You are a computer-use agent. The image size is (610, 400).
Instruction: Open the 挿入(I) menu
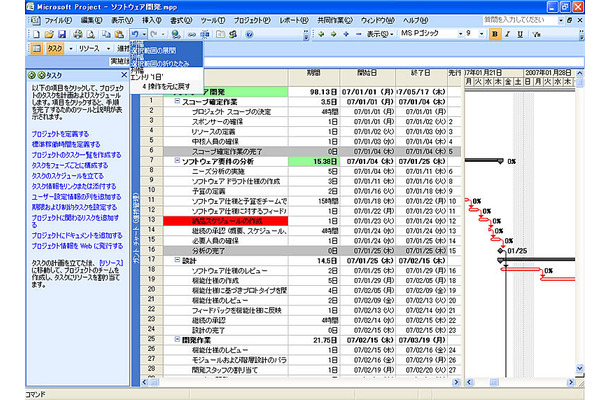[x=152, y=20]
